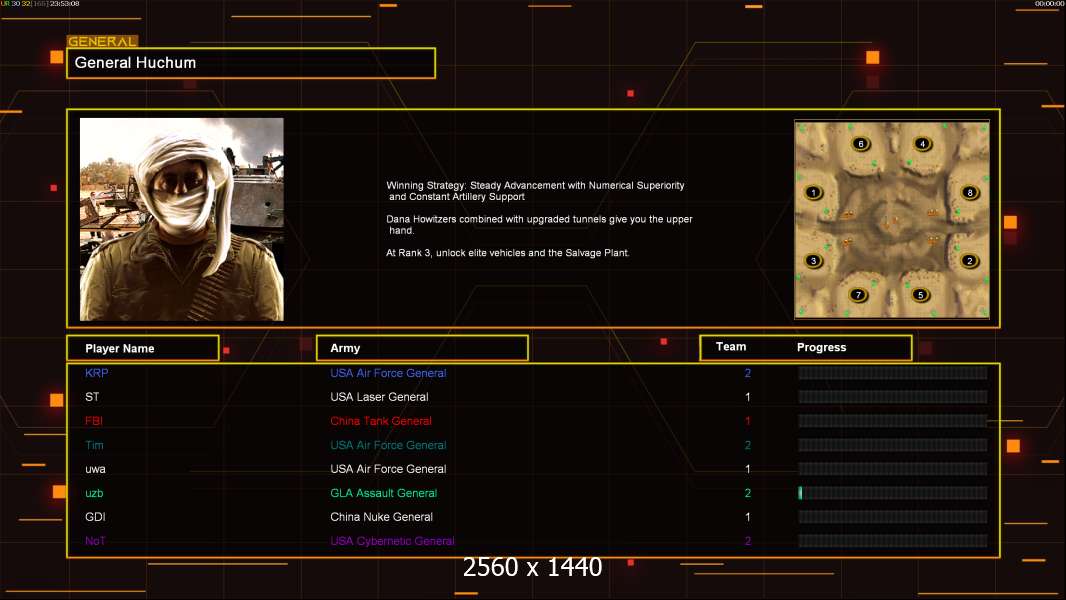Click the General Huchum name field

point(251,63)
